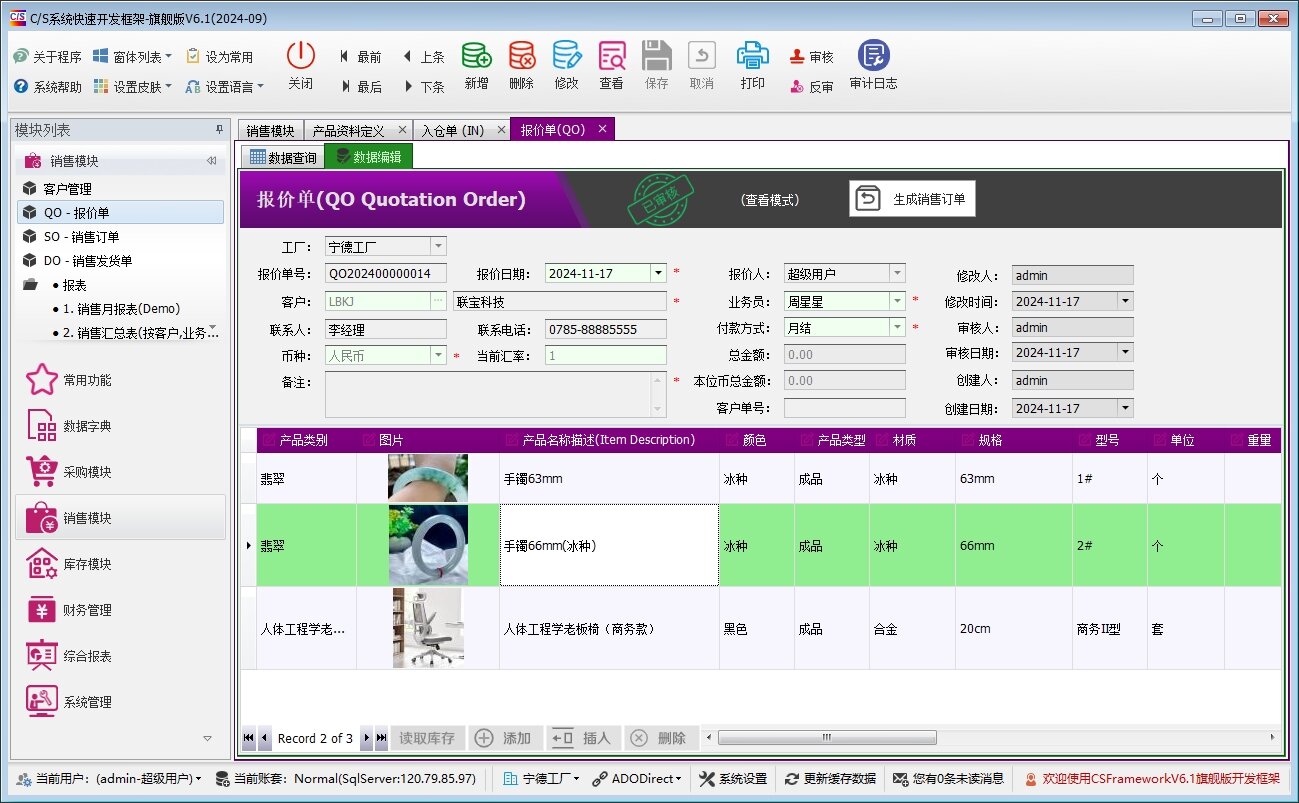This screenshot has width=1299, height=803.
Task: Click the 新增 (New) toolbar icon
Action: pyautogui.click(x=476, y=62)
